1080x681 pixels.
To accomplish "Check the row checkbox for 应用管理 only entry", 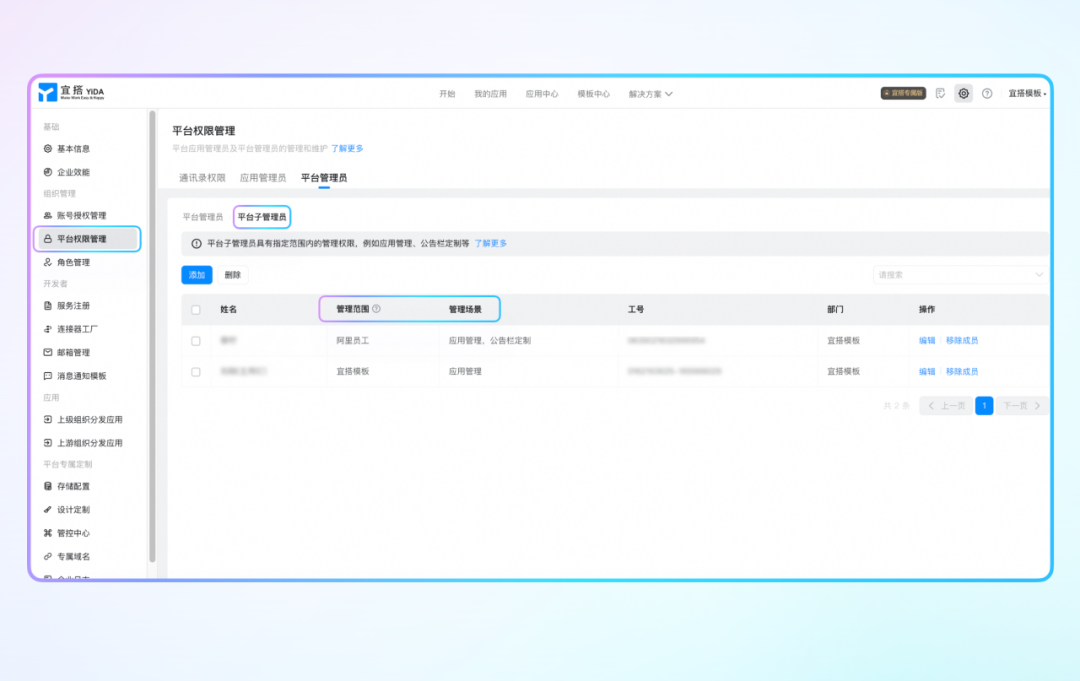I will click(196, 371).
